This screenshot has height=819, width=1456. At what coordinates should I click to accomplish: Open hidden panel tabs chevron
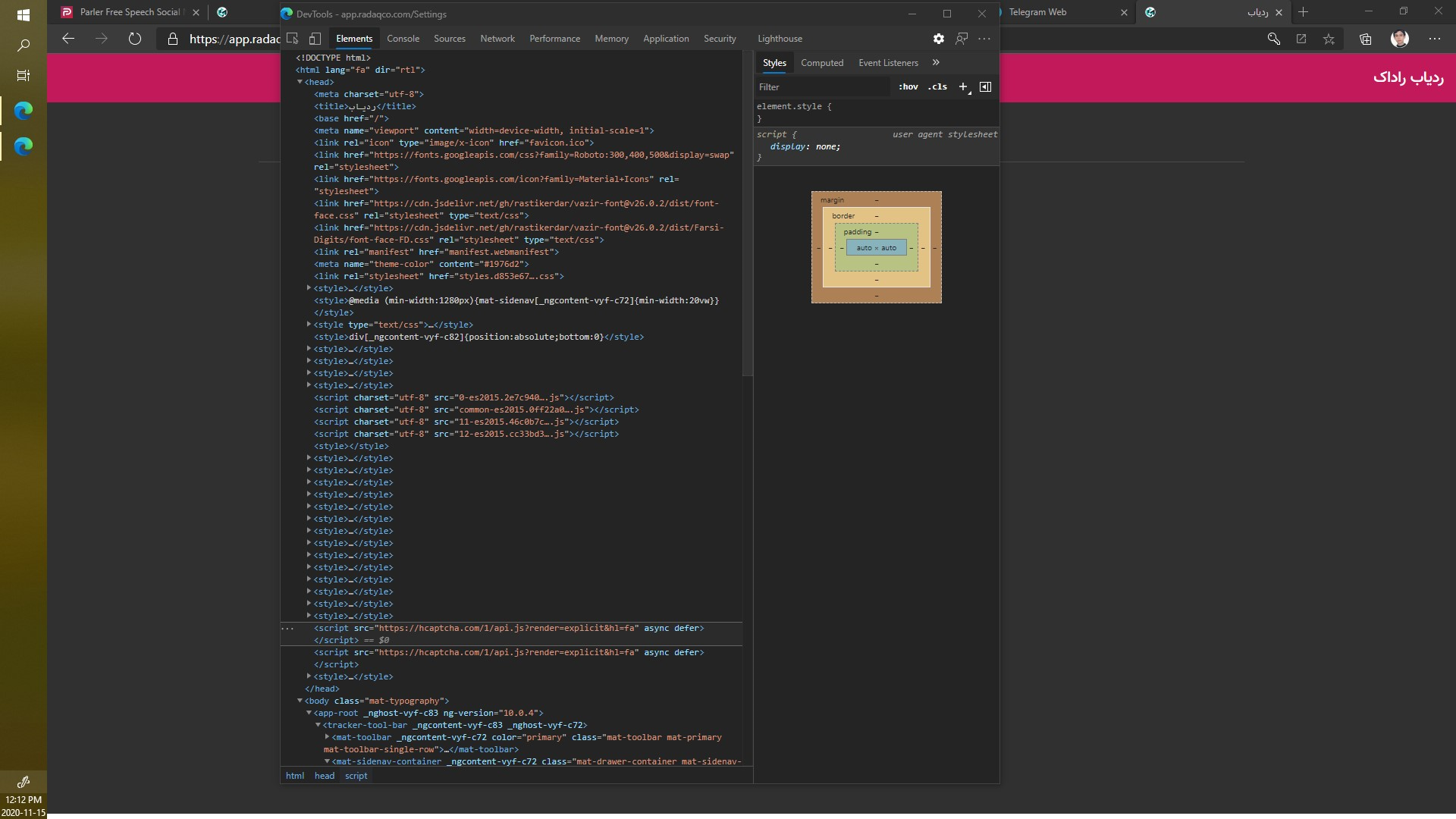click(937, 63)
